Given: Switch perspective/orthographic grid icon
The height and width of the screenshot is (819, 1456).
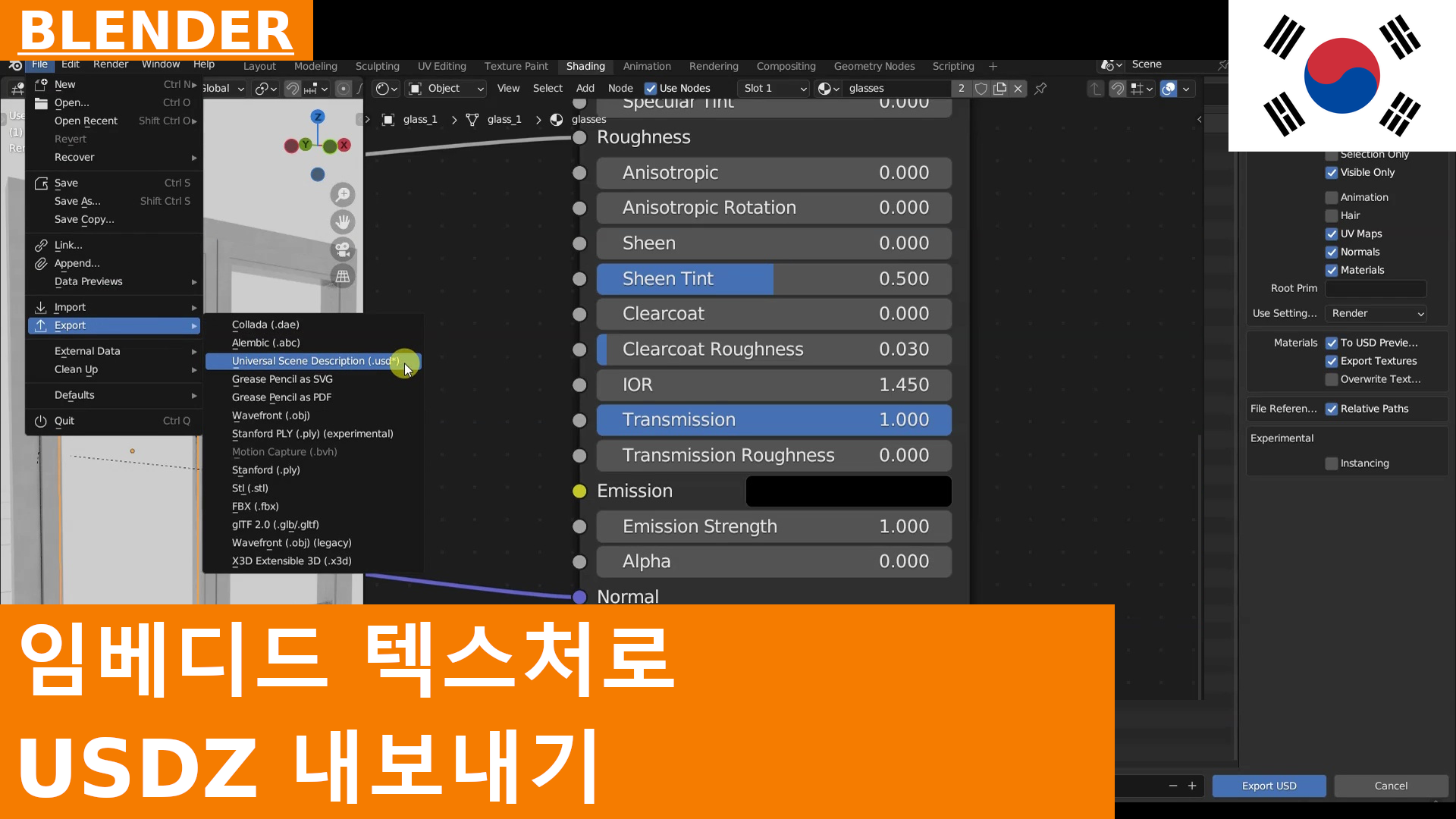Looking at the screenshot, I should [343, 277].
